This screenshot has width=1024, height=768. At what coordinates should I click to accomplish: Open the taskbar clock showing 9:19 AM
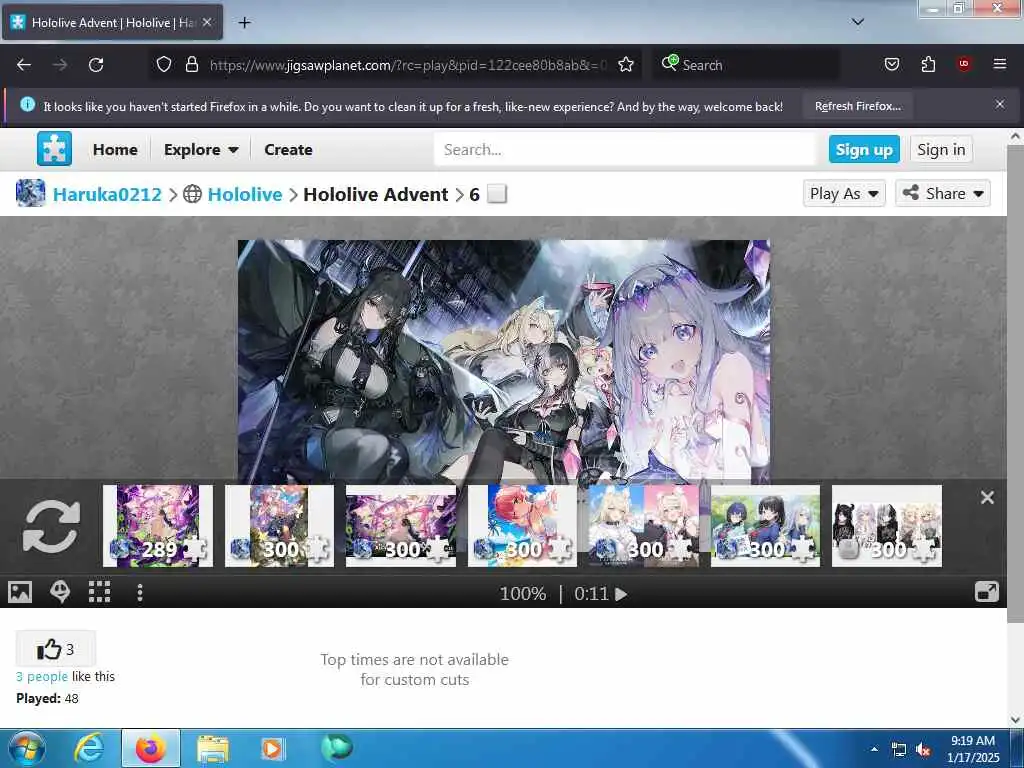[973, 749]
